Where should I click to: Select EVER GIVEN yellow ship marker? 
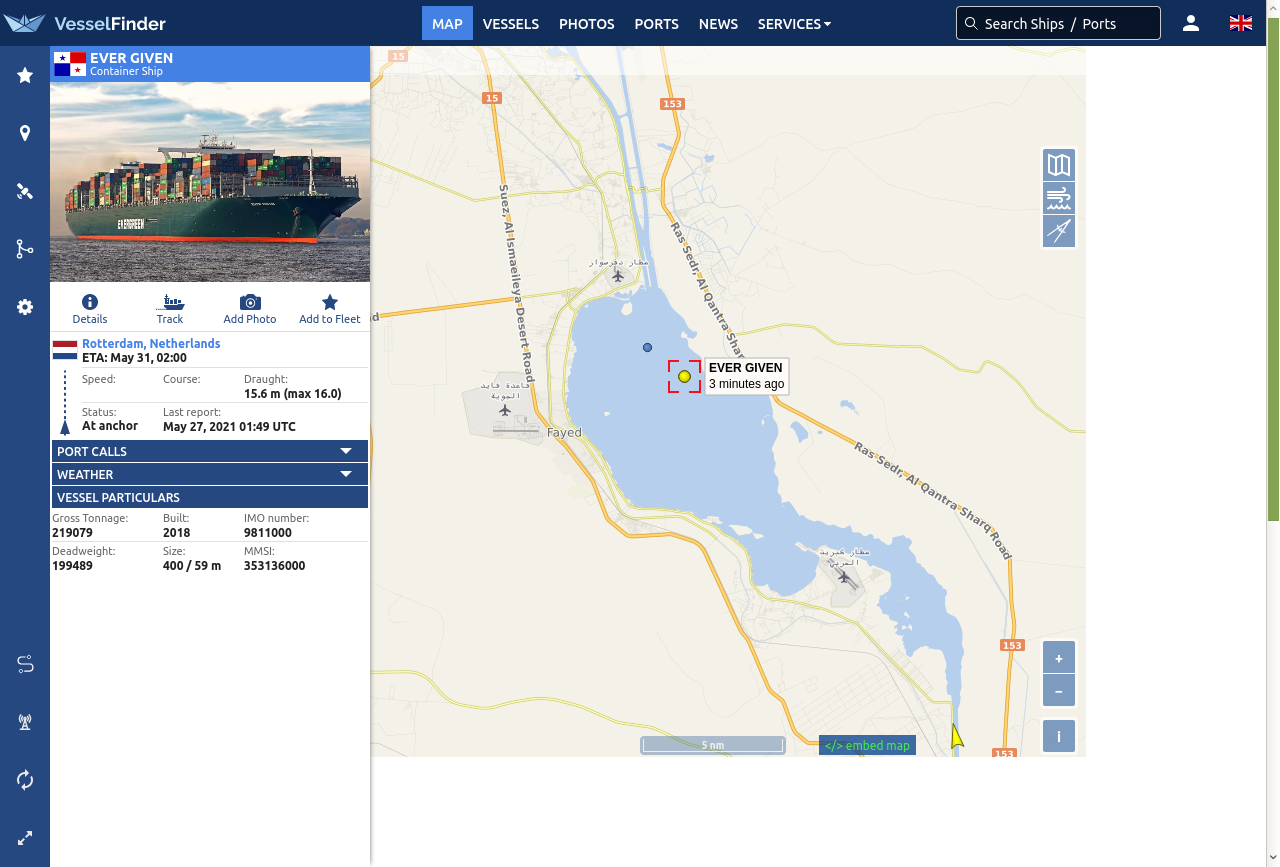(684, 376)
